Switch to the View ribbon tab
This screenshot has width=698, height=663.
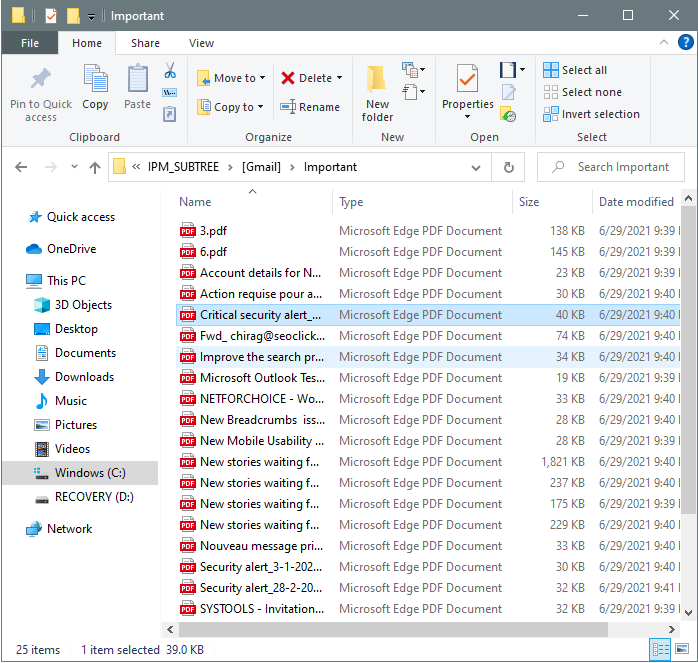point(201,43)
